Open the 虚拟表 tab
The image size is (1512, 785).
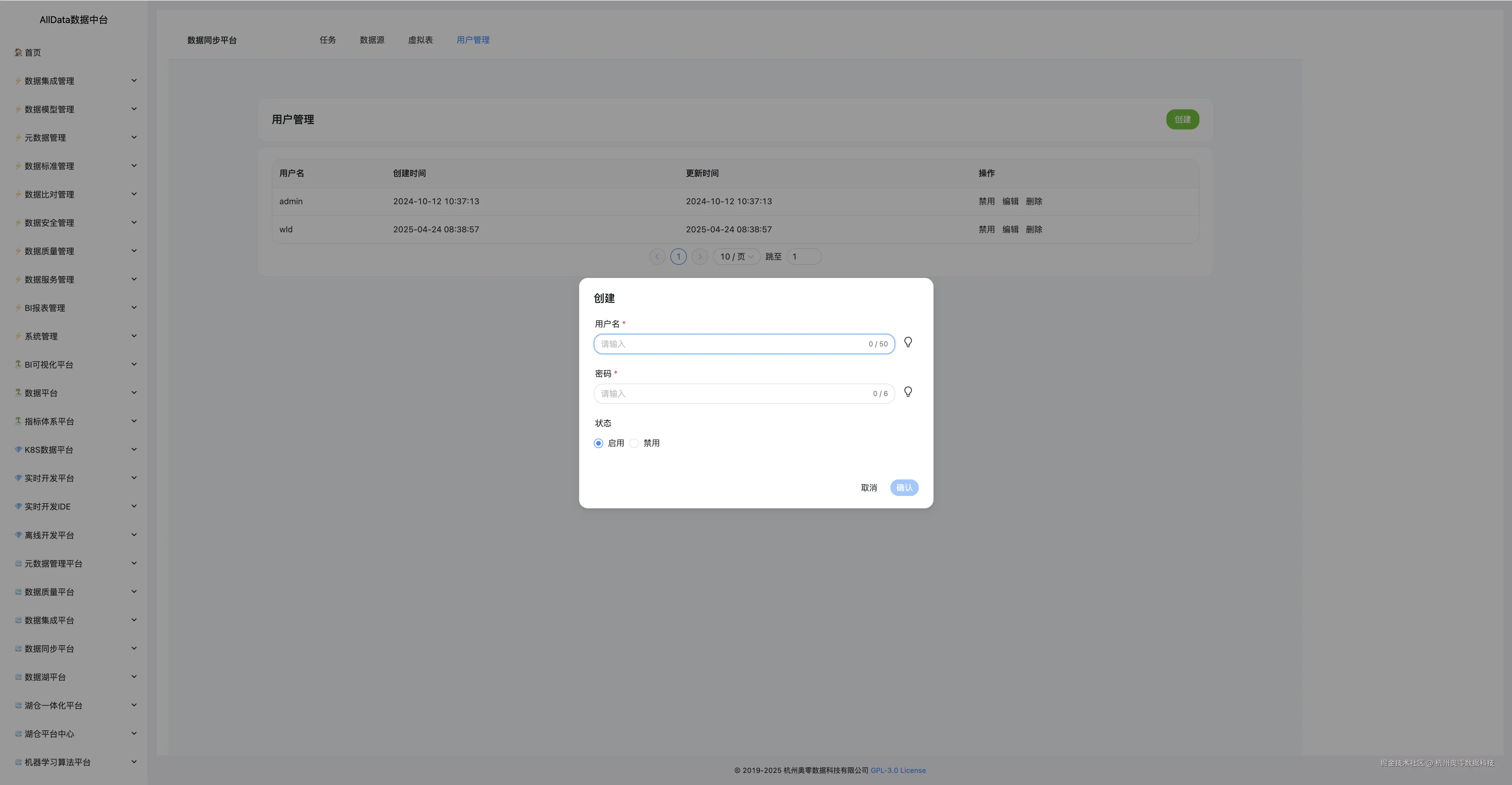click(x=420, y=40)
